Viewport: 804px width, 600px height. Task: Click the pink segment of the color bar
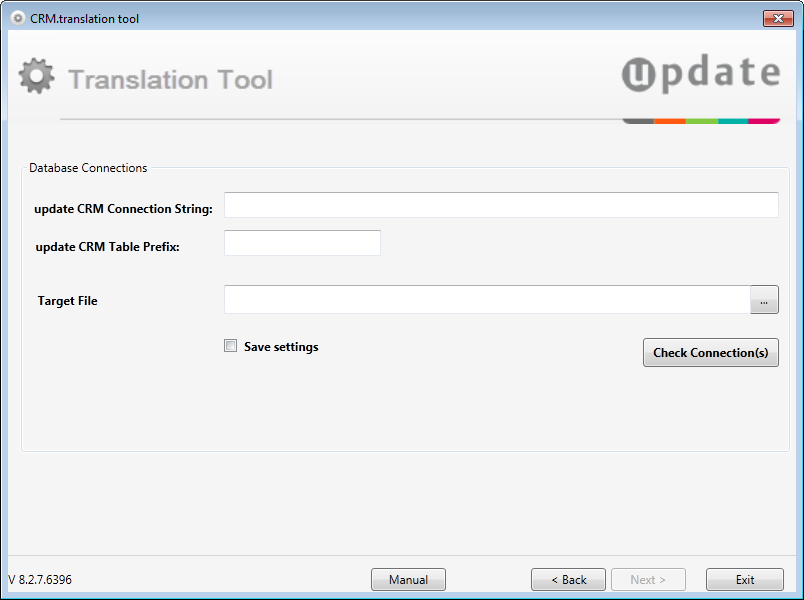tap(764, 120)
